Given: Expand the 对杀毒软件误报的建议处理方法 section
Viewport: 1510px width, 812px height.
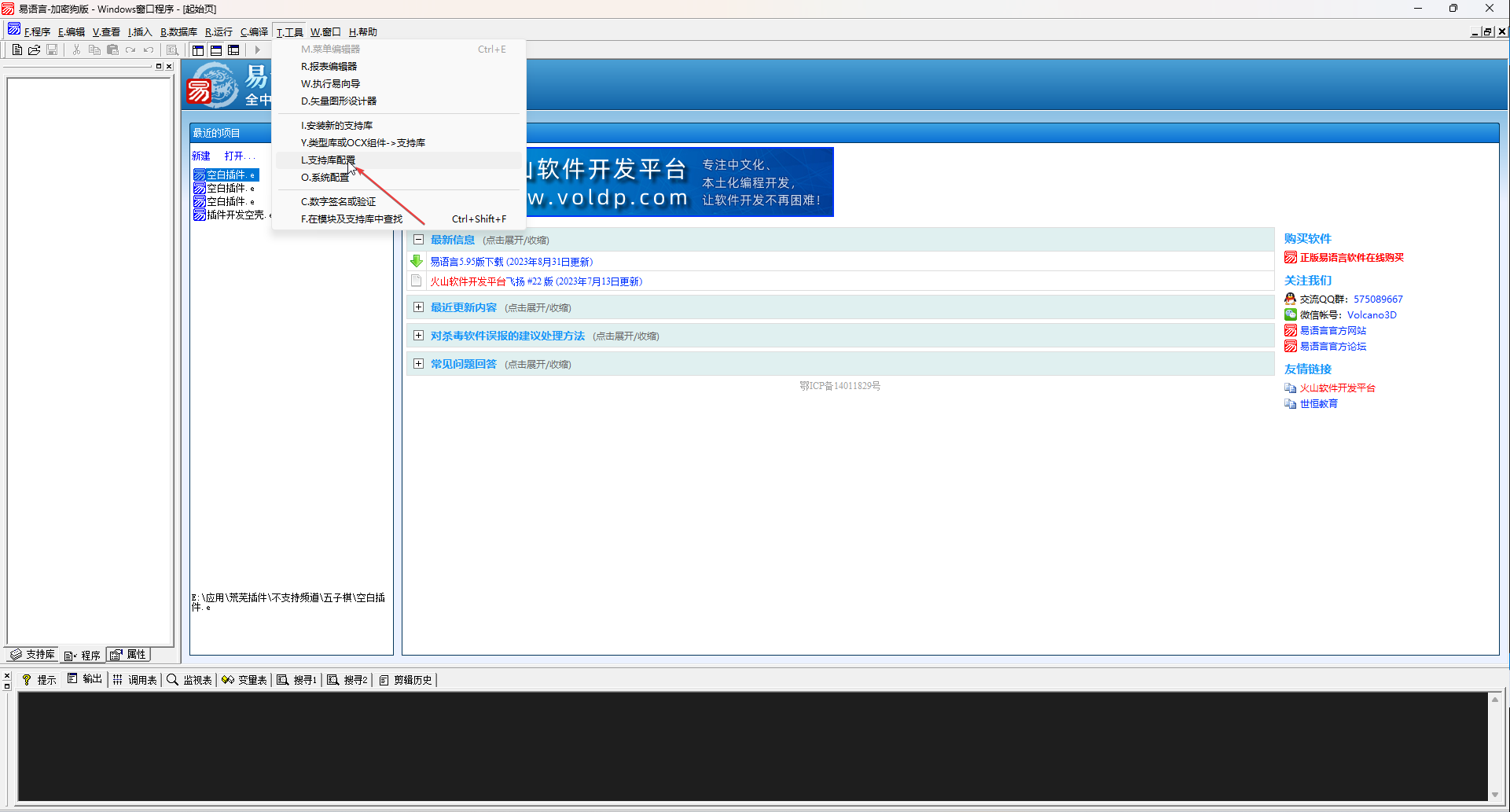Looking at the screenshot, I should click(x=418, y=336).
